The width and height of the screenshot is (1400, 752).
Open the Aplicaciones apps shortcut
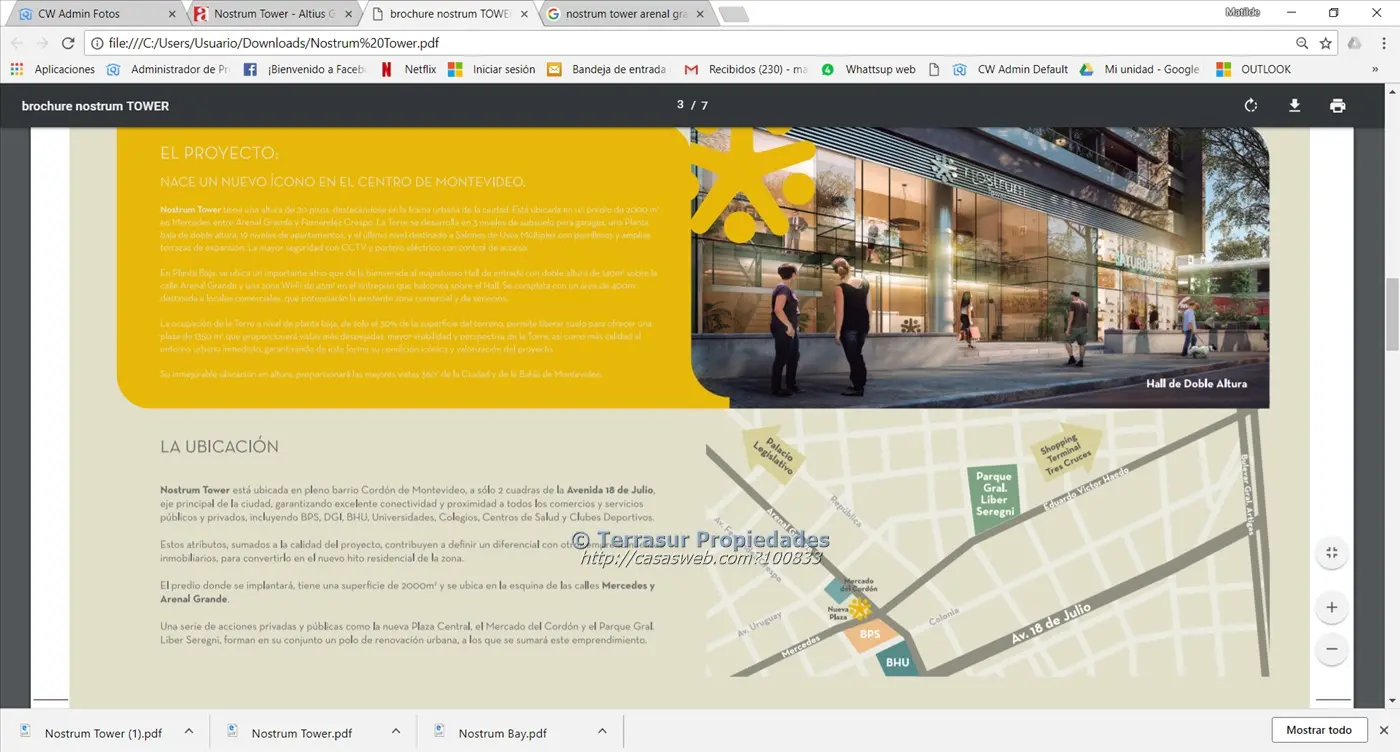pos(53,70)
